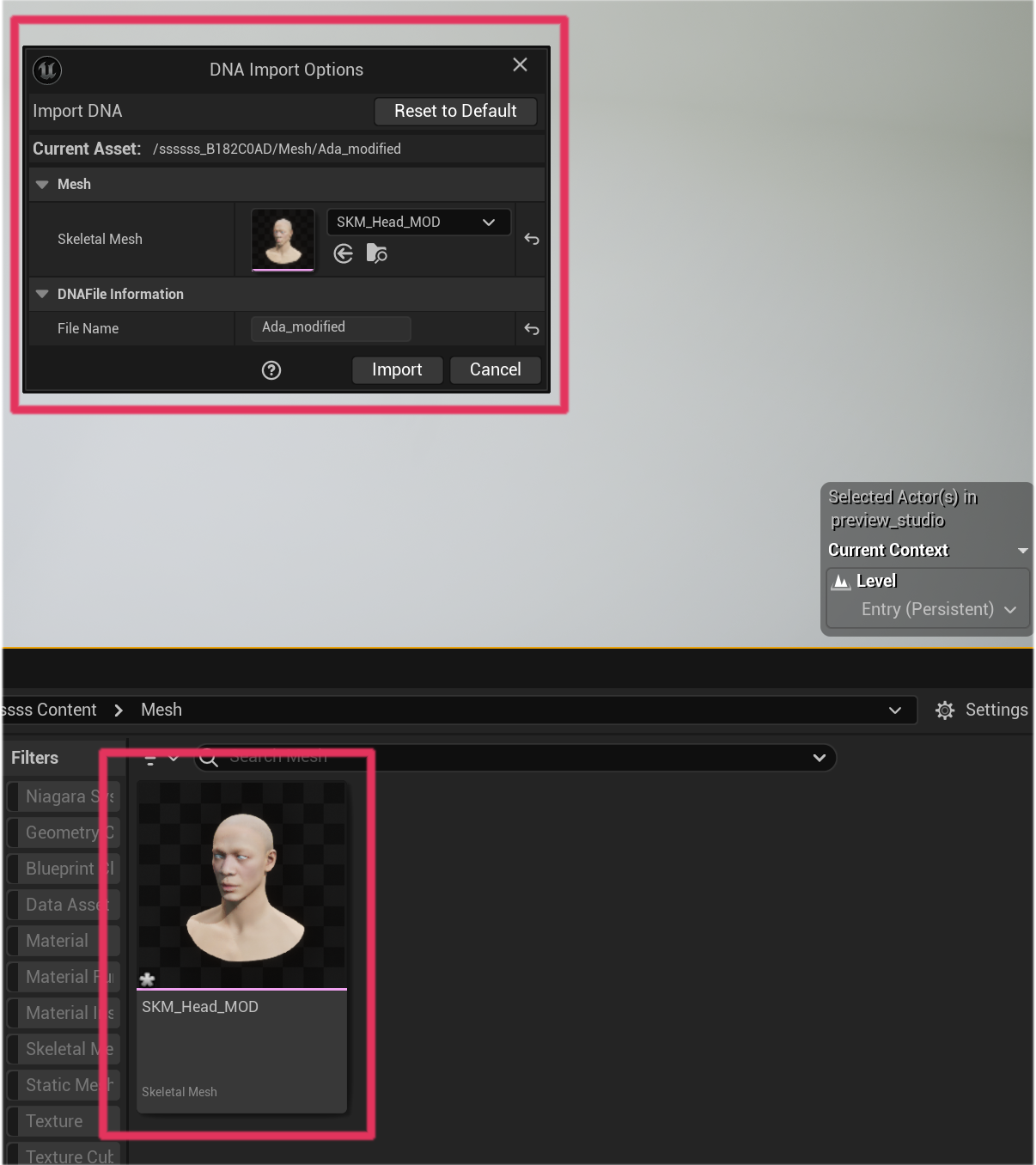Collapse the Mesh section
The height and width of the screenshot is (1165, 1036).
pos(42,185)
